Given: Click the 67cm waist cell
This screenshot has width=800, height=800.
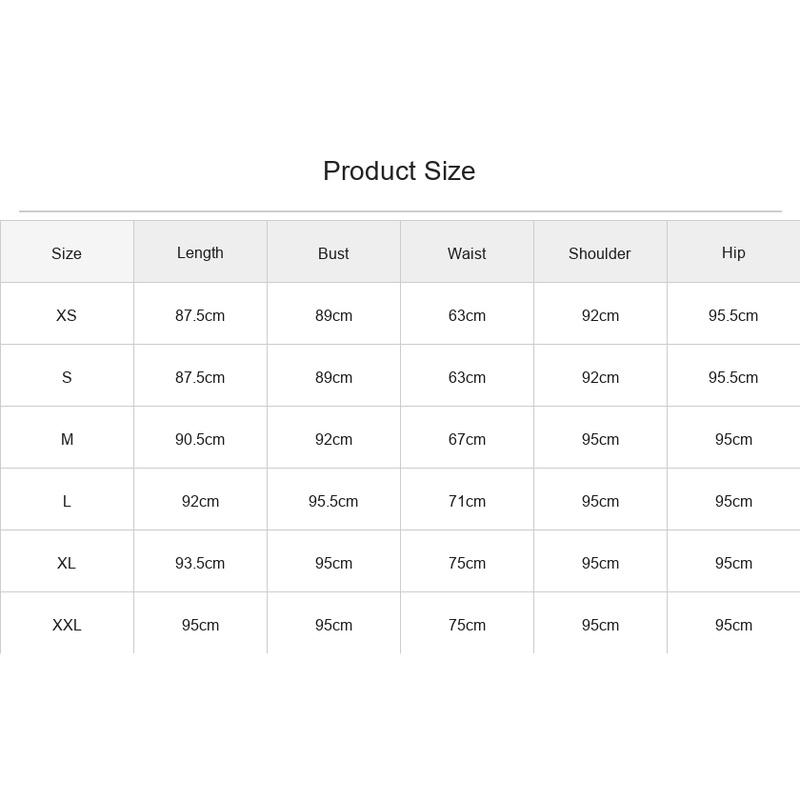Looking at the screenshot, I should pos(467,439).
